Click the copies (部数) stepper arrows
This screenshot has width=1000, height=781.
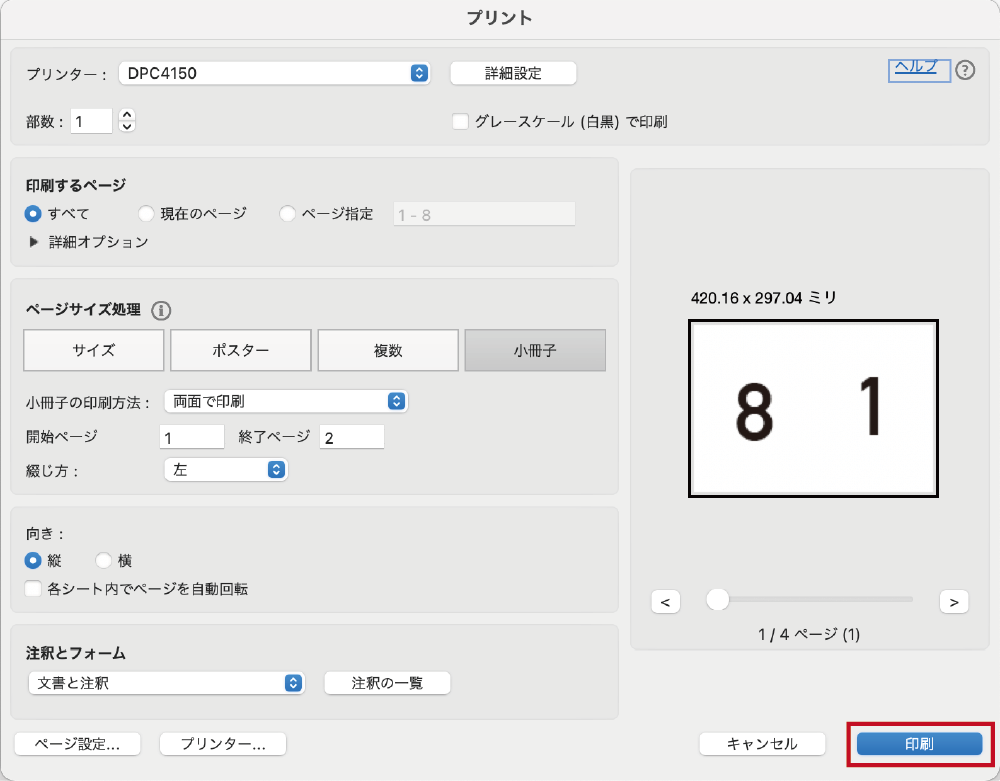coord(126,121)
